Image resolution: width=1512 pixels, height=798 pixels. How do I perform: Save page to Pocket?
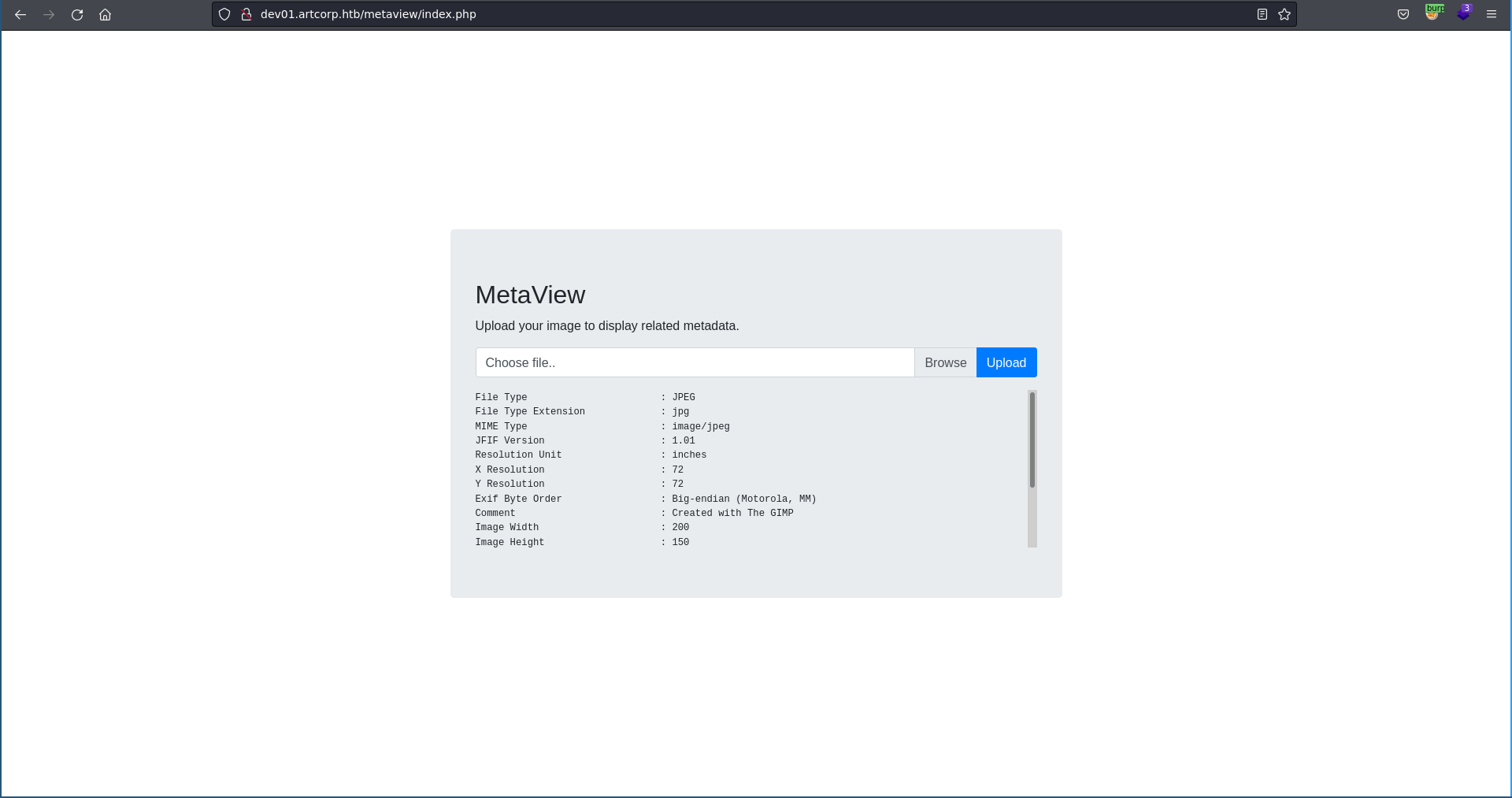1403,14
